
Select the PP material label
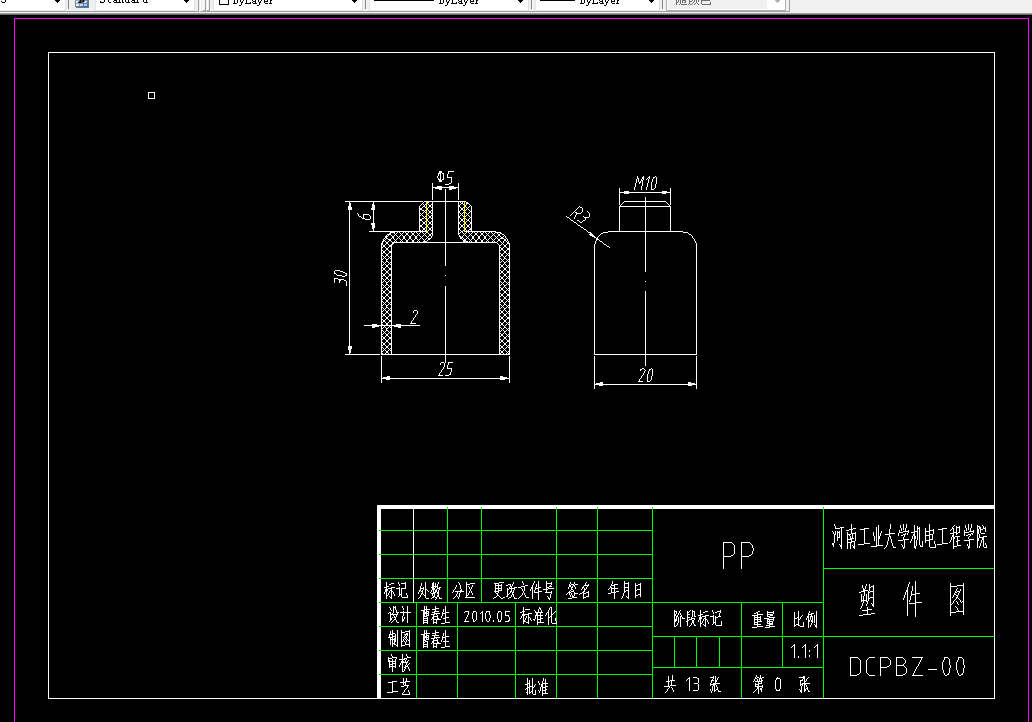coord(738,556)
